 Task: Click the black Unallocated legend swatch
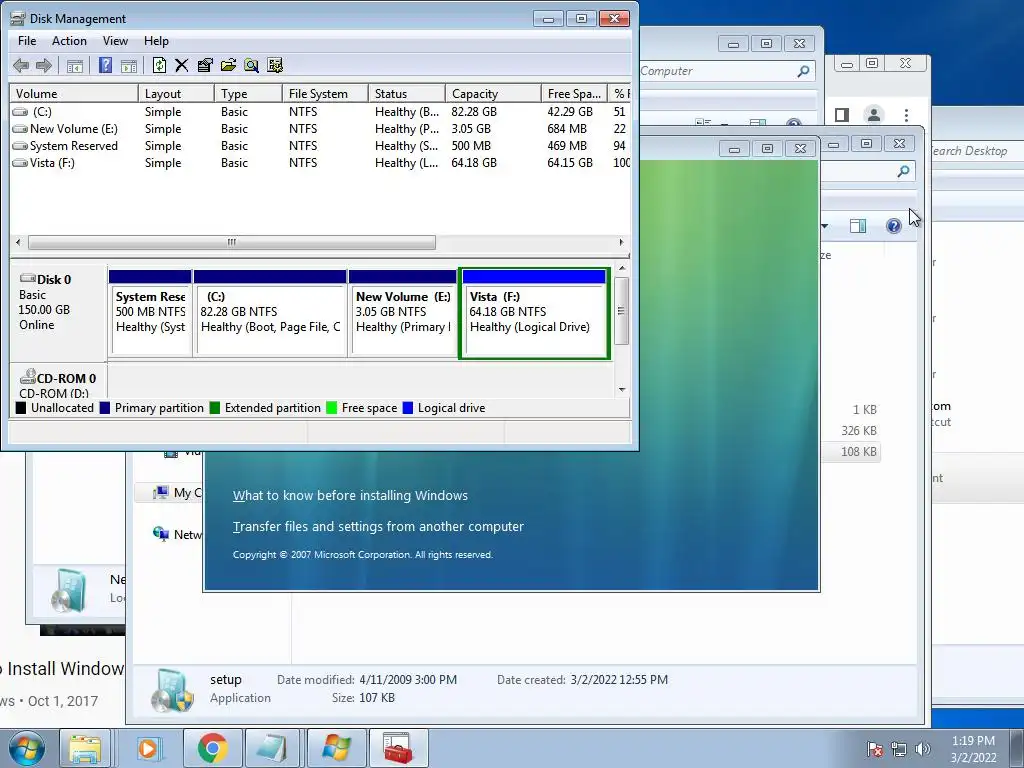click(x=21, y=408)
